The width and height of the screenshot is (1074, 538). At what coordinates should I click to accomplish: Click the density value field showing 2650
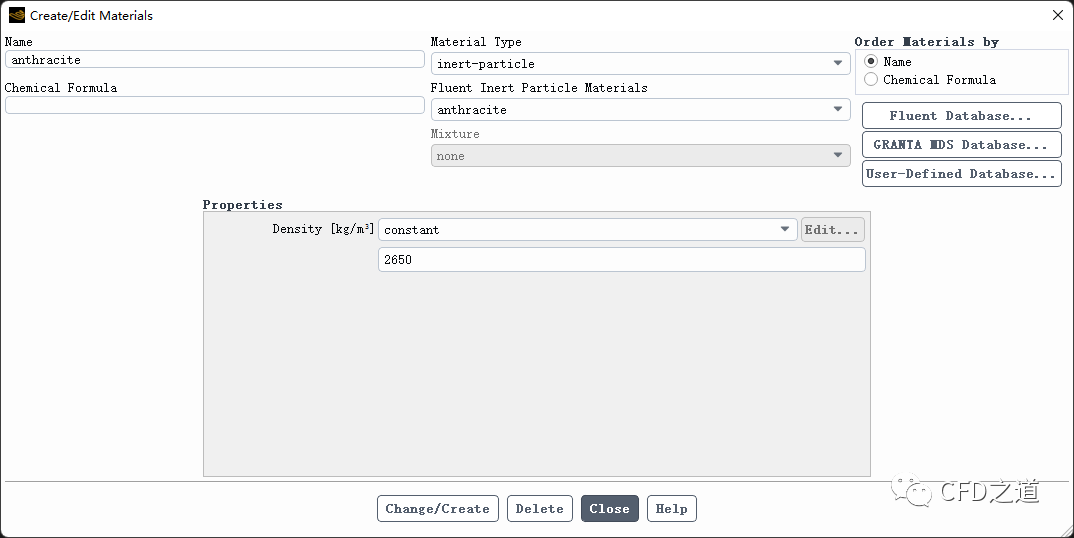pyautogui.click(x=621, y=260)
